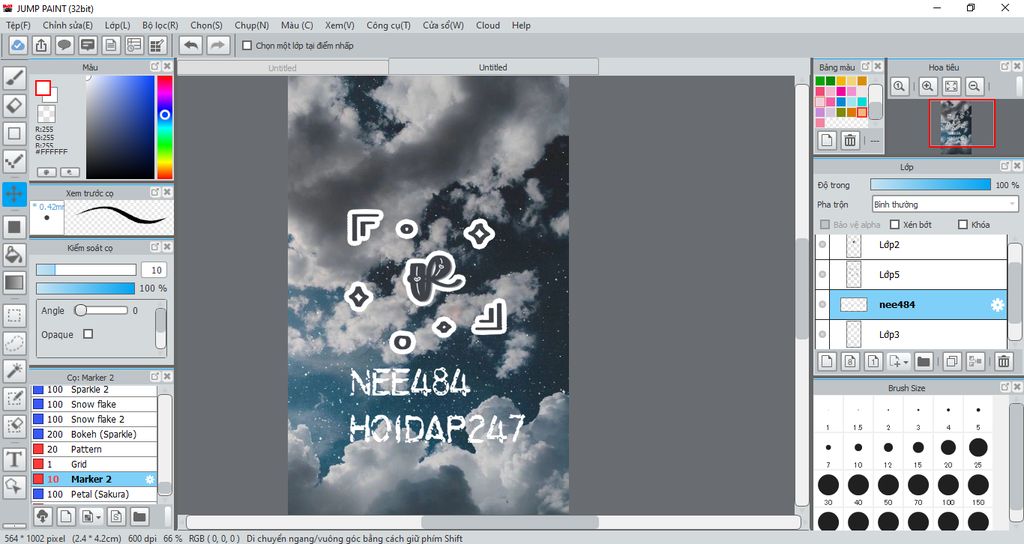Enable 'Chọn một lớp tại điểm nhấp' checkbox

click(x=247, y=46)
